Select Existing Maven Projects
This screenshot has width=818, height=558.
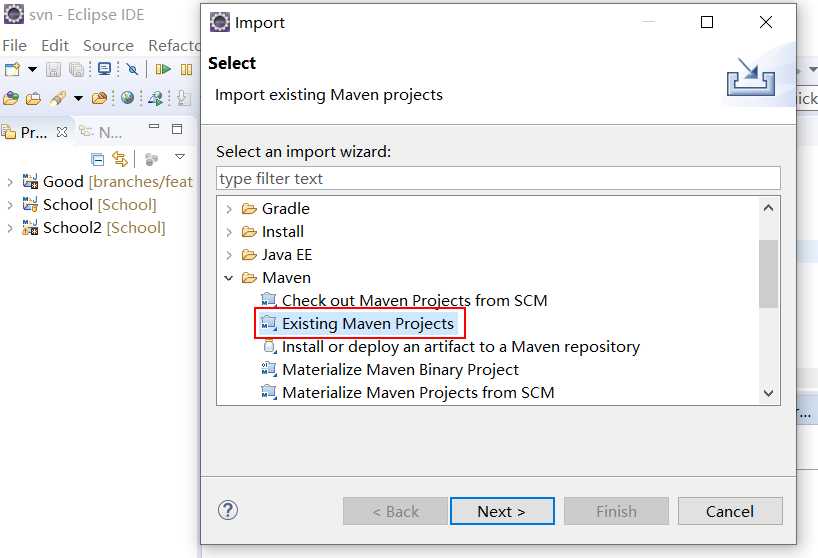(358, 323)
